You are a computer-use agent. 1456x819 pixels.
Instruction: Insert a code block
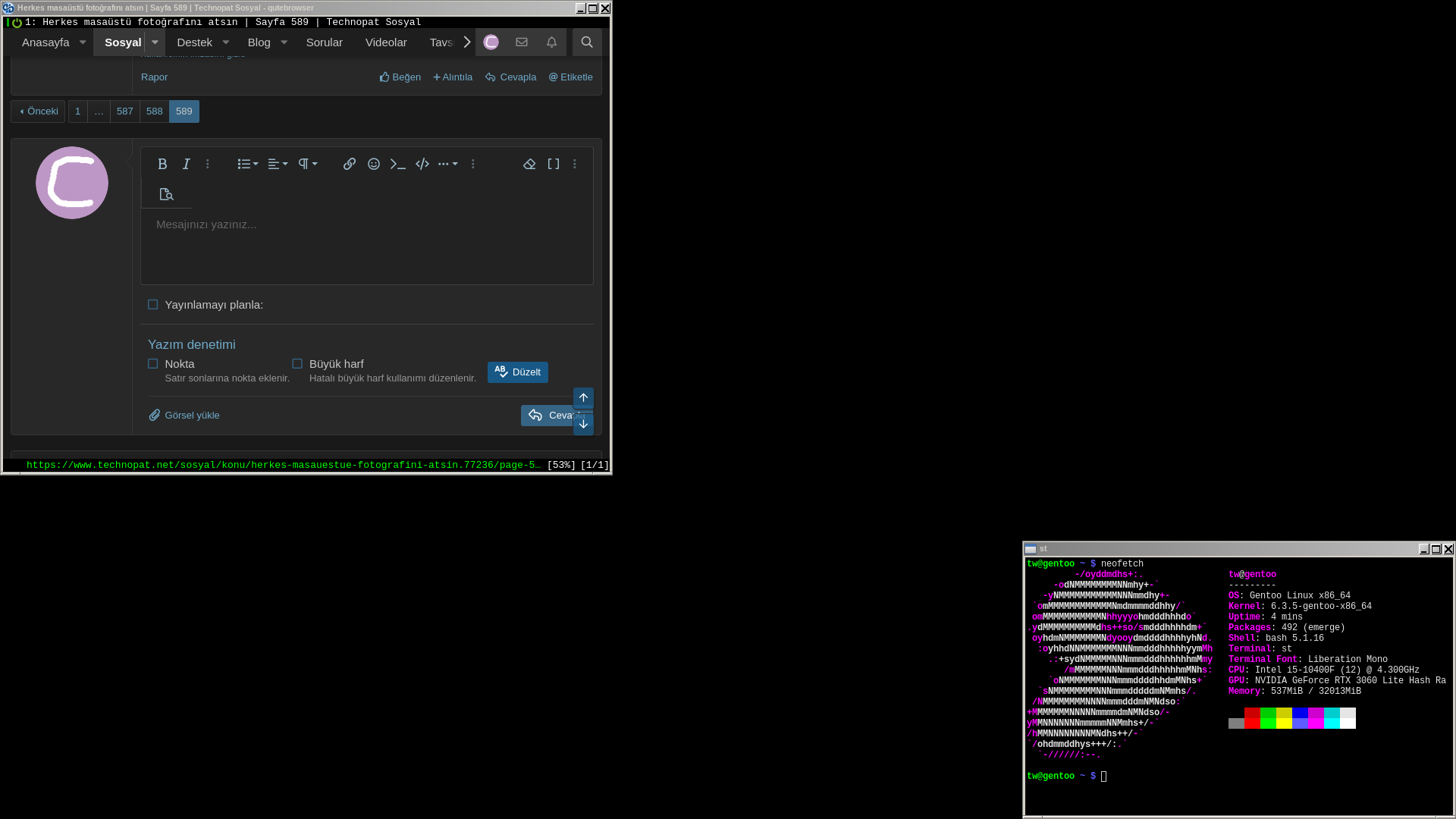click(x=422, y=164)
